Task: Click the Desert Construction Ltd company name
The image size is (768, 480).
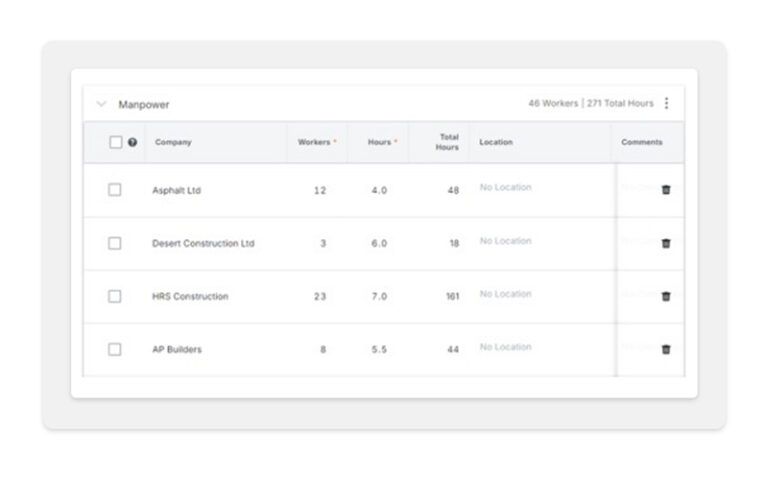Action: (203, 243)
